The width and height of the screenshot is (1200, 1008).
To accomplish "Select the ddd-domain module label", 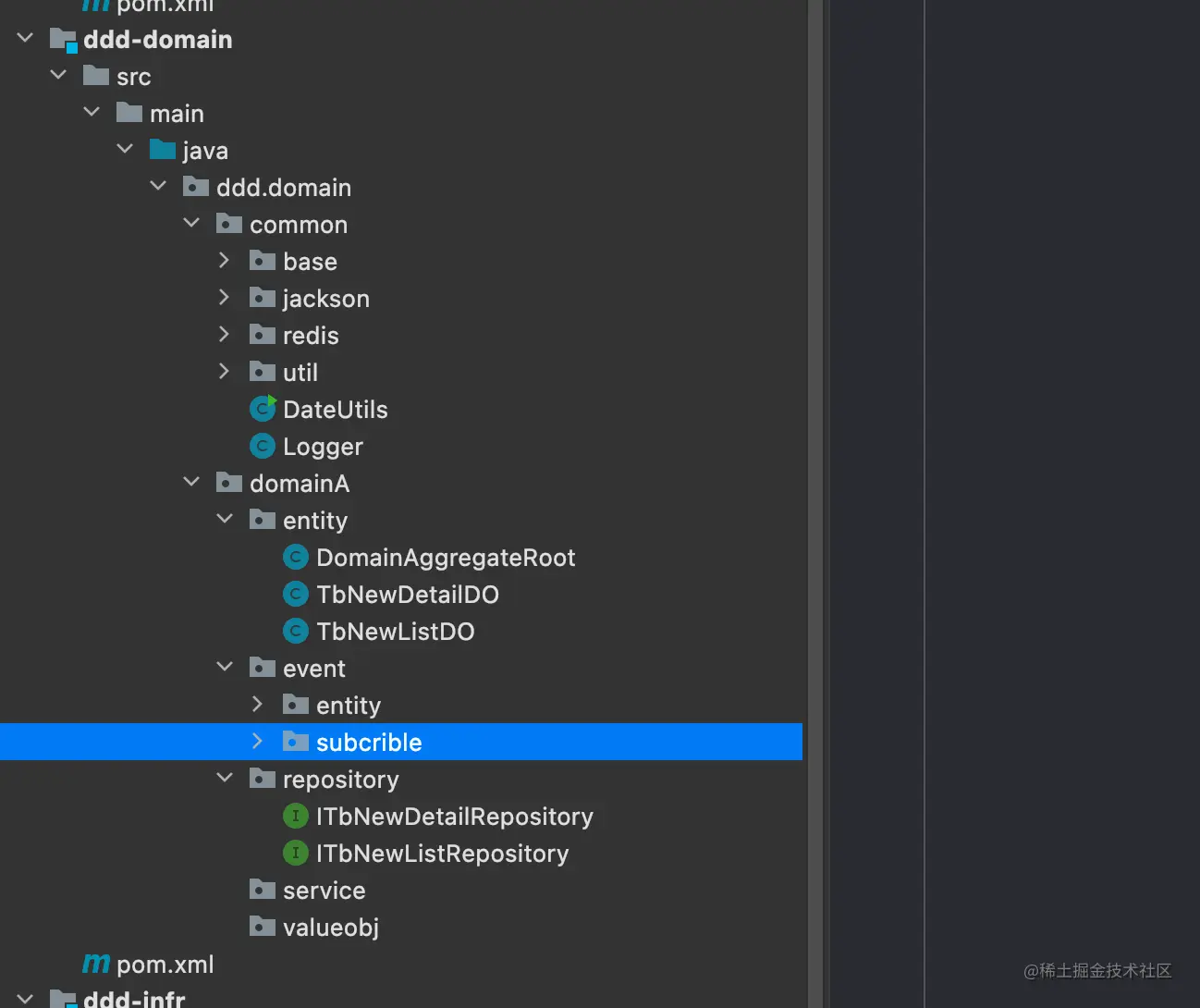I will click(158, 40).
